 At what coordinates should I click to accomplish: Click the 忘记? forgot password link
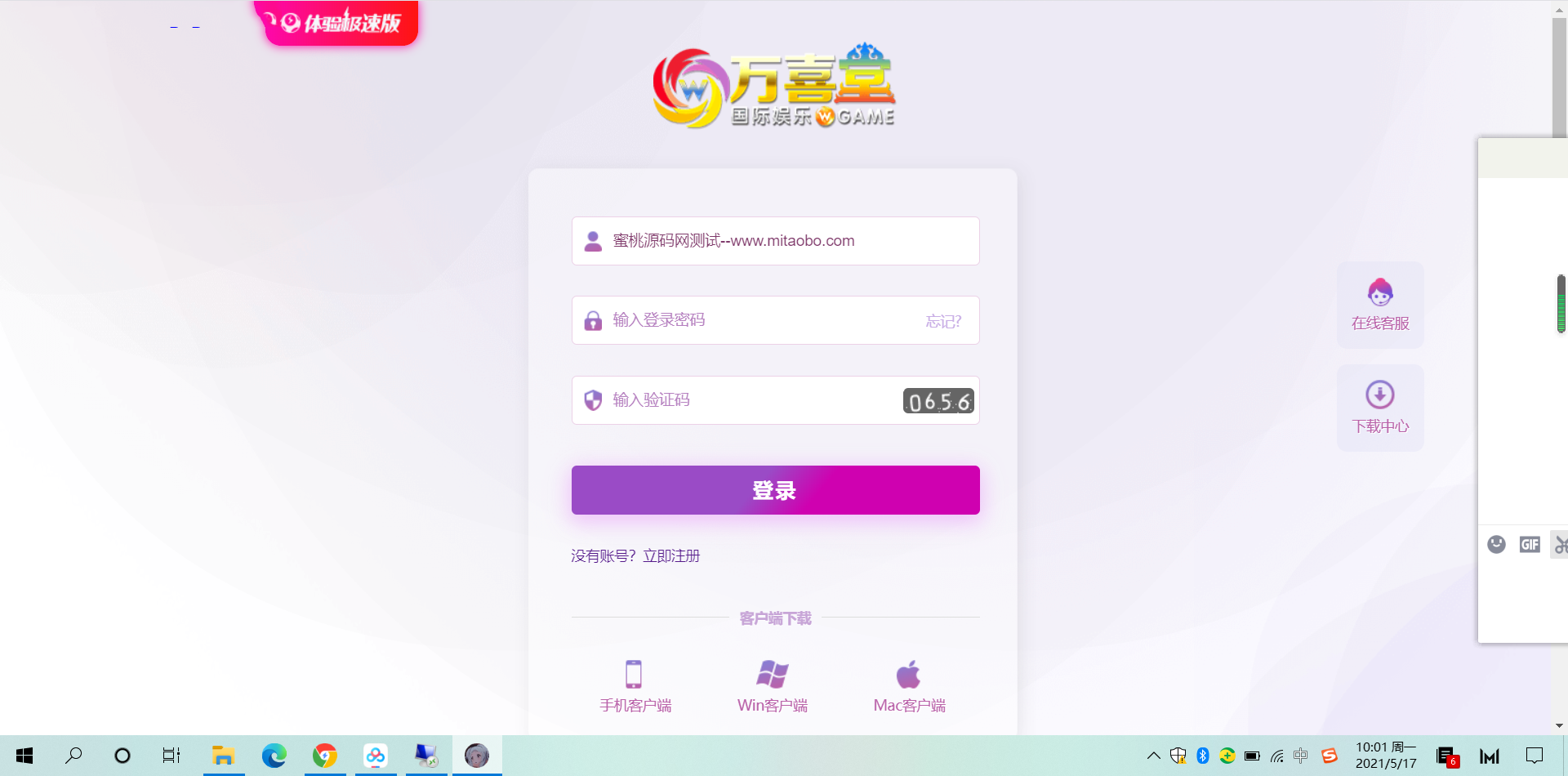point(943,322)
